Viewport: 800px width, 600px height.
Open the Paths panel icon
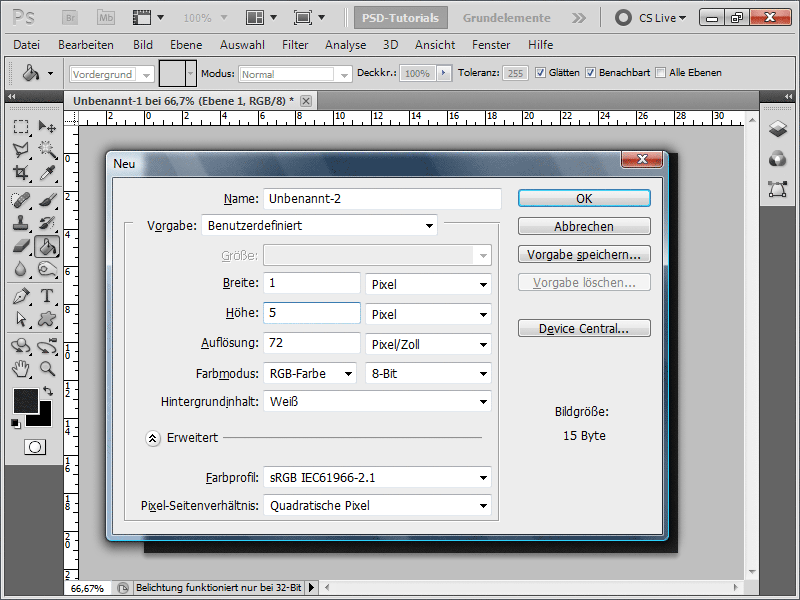[x=778, y=189]
